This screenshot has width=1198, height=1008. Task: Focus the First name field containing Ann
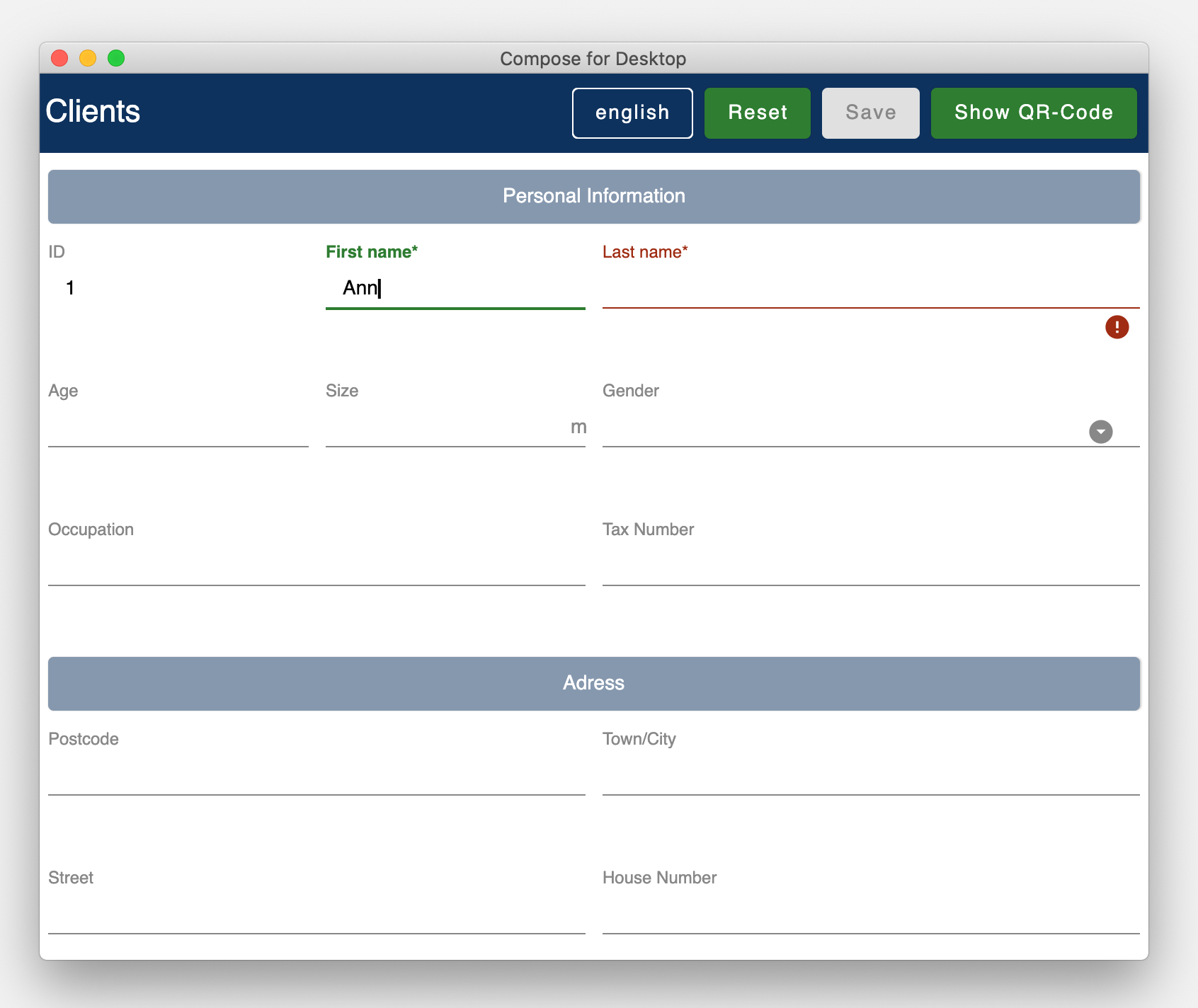click(x=455, y=289)
